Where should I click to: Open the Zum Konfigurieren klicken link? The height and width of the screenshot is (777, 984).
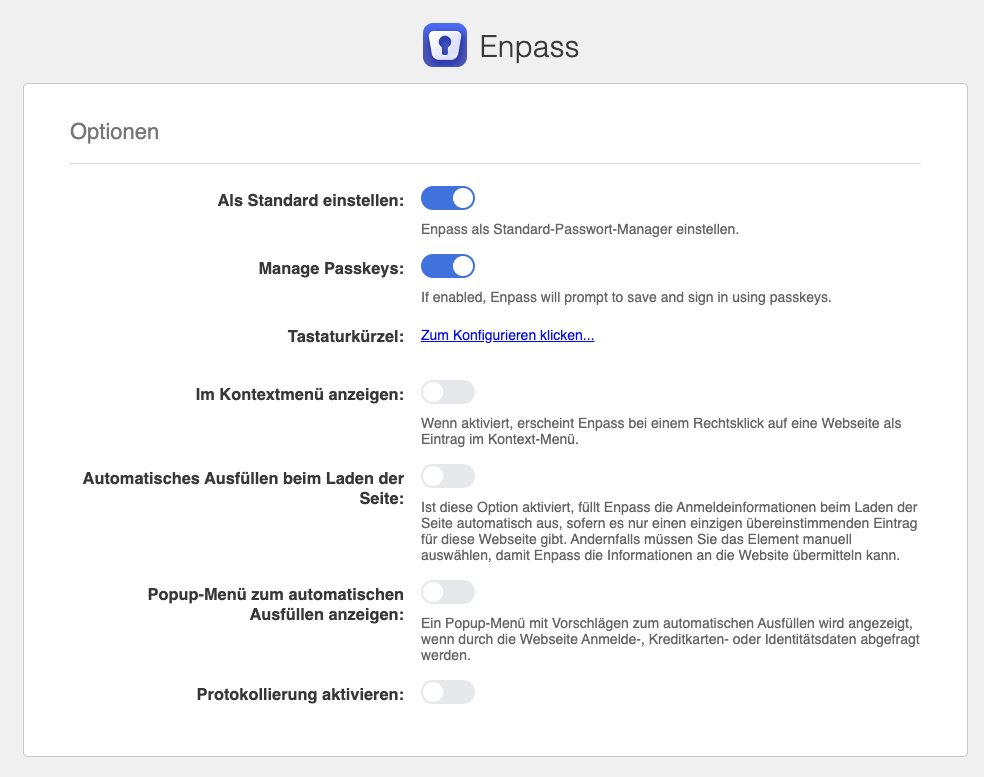pyautogui.click(x=507, y=336)
